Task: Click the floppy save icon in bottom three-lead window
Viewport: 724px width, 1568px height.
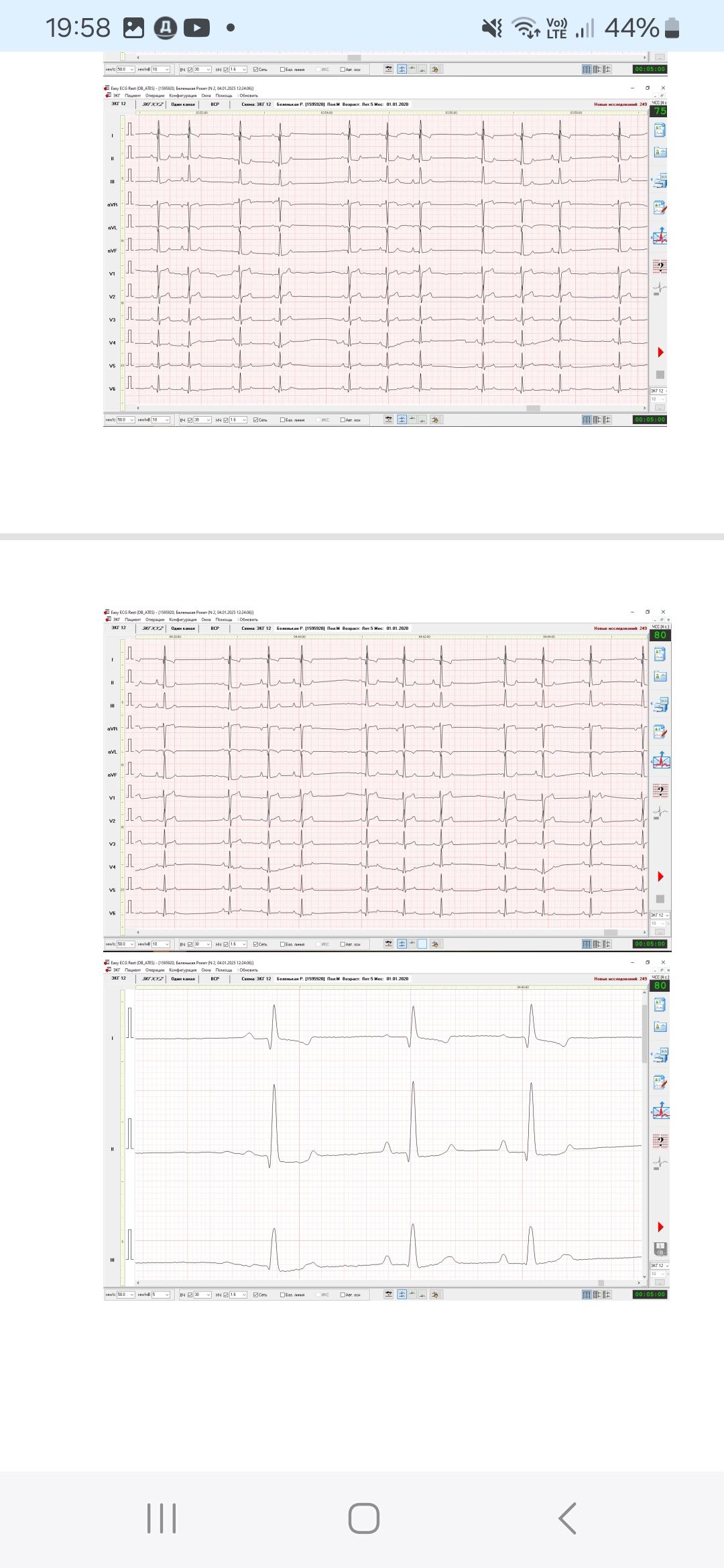Action: point(660,1249)
